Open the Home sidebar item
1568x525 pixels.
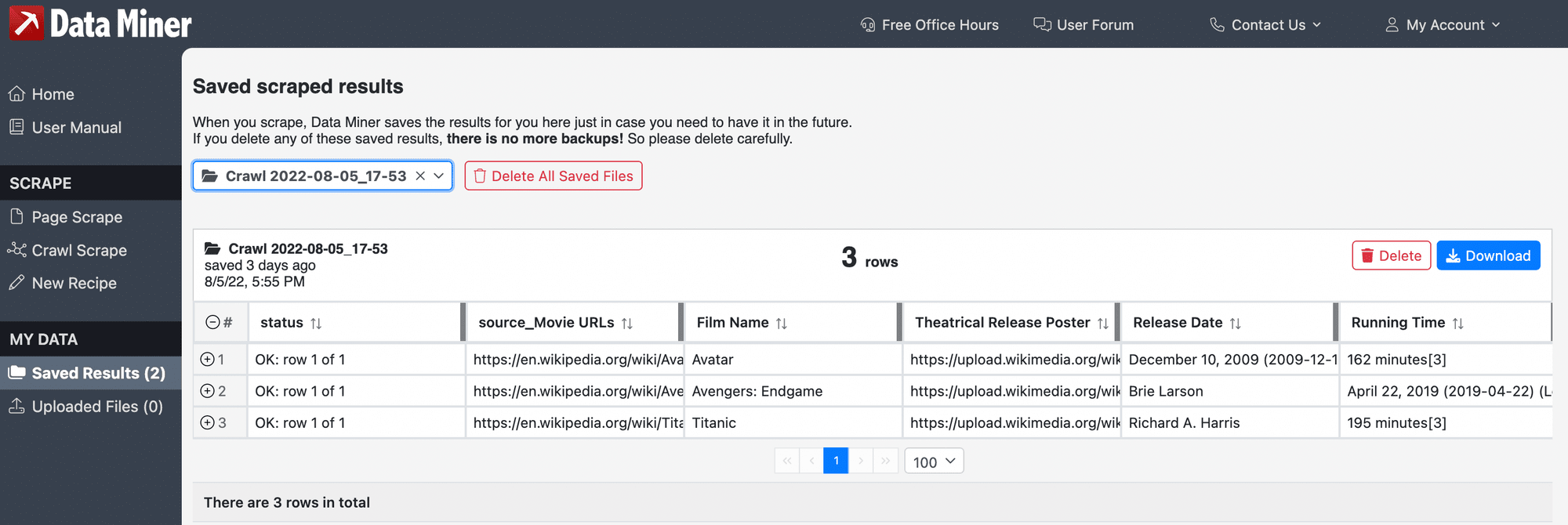(x=41, y=94)
